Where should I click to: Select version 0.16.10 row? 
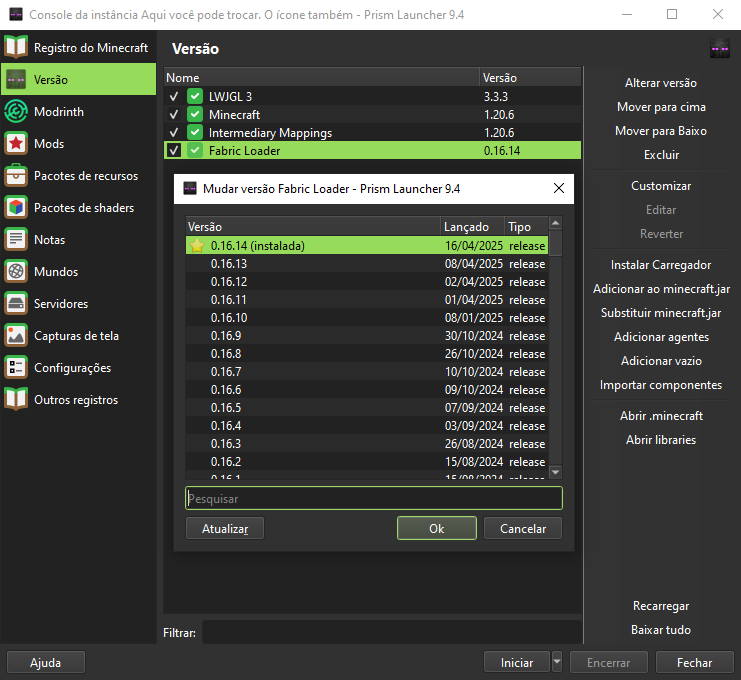point(367,318)
